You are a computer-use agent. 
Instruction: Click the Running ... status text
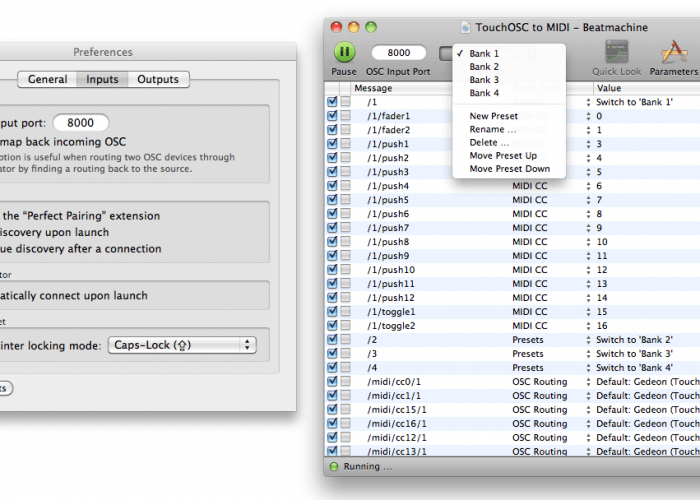(368, 467)
